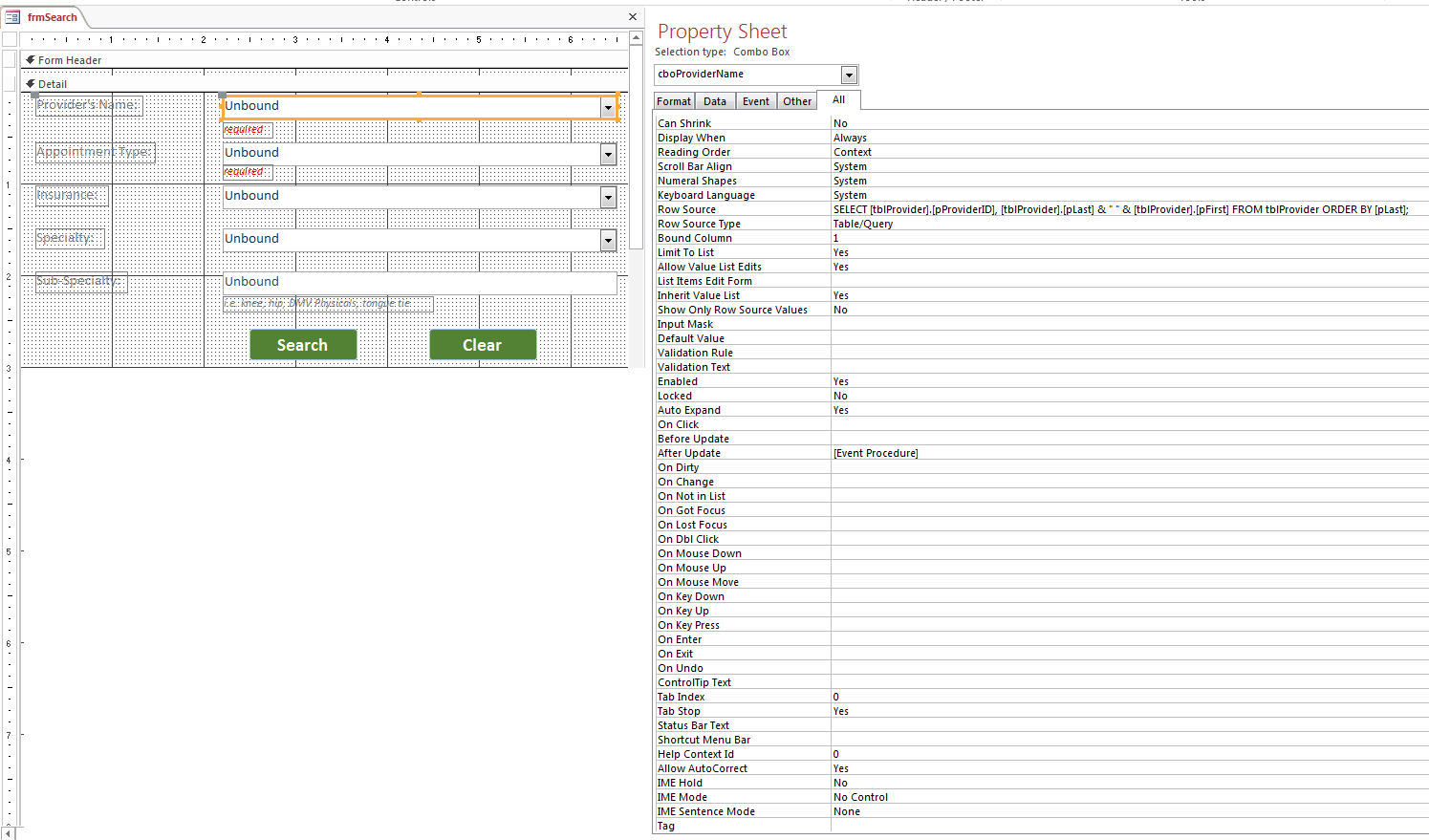Click the Row Source property value
Image resolution: width=1429 pixels, height=840 pixels.
[1129, 209]
